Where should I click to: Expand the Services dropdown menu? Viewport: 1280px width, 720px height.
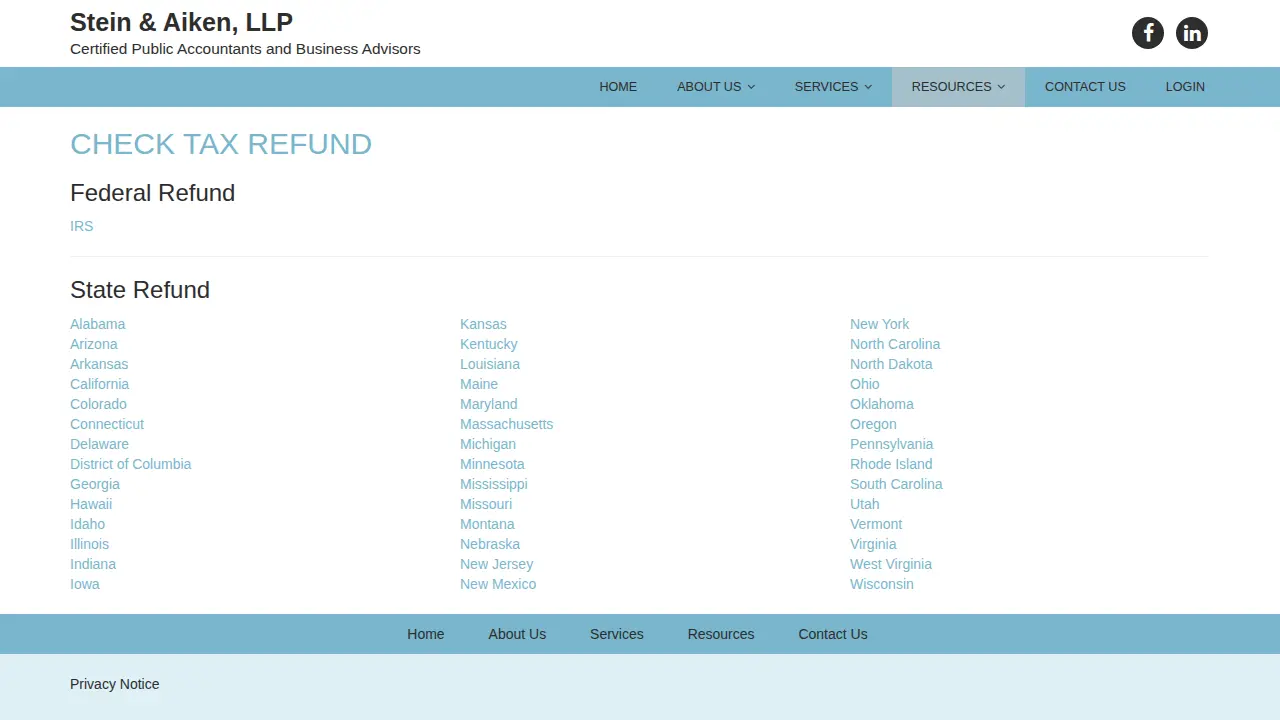(x=833, y=87)
